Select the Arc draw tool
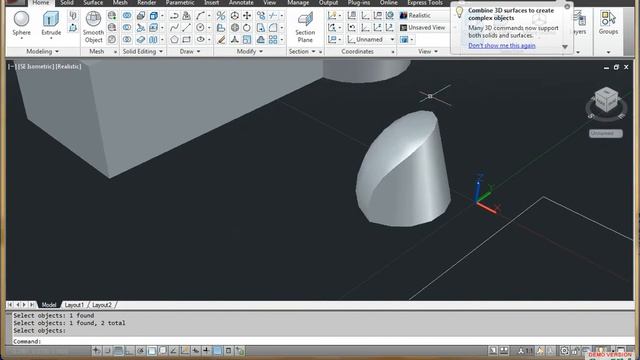Viewport: 640px width, 360px height. click(200, 16)
